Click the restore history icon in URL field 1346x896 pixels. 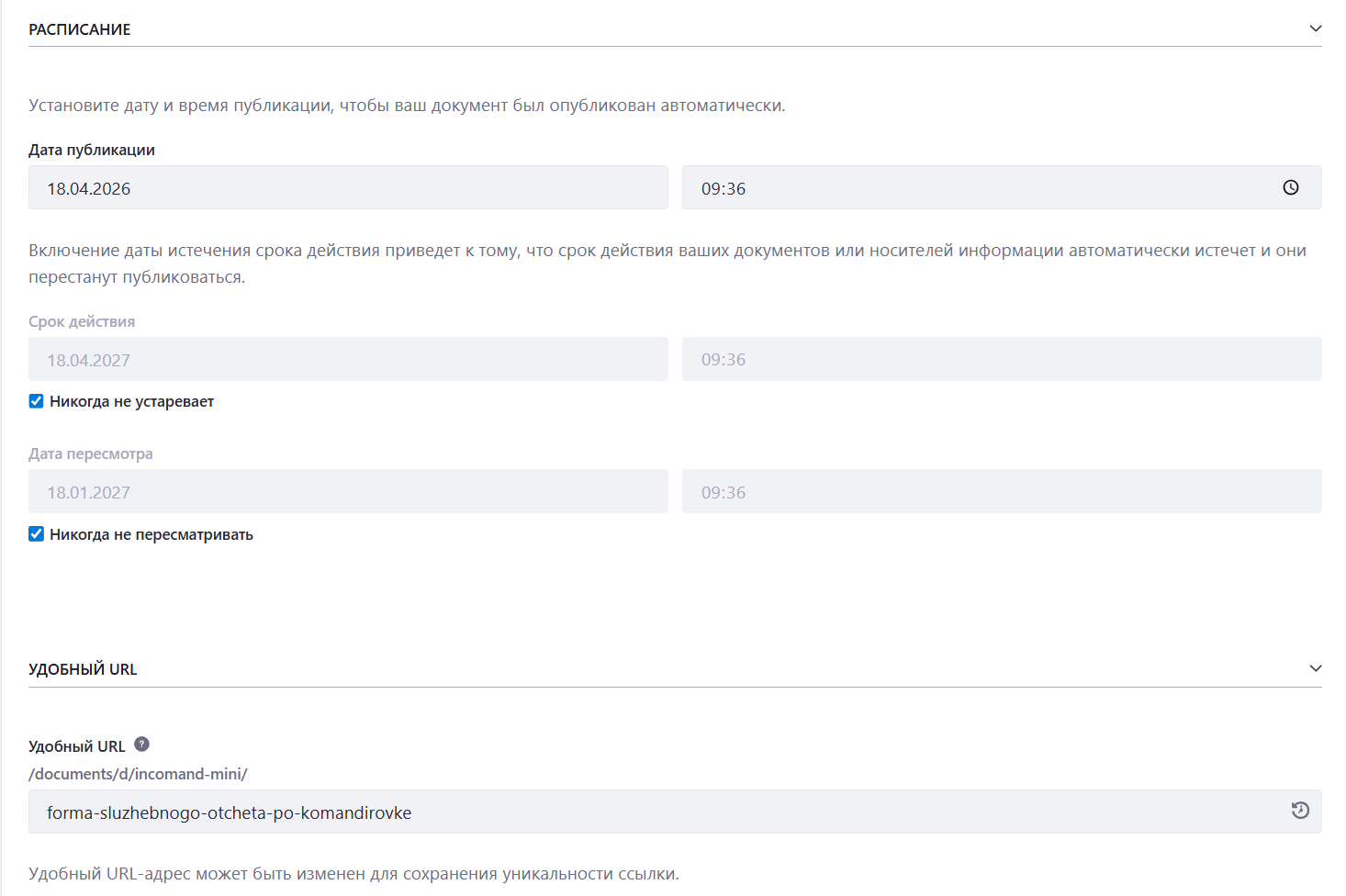[x=1299, y=811]
